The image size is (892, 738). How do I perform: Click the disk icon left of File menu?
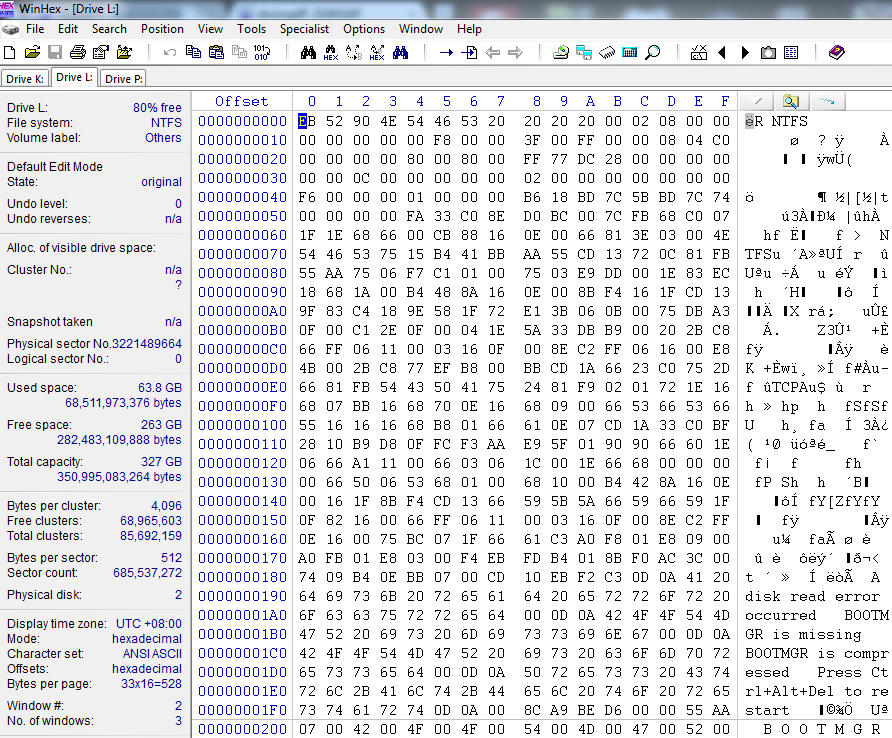point(10,29)
